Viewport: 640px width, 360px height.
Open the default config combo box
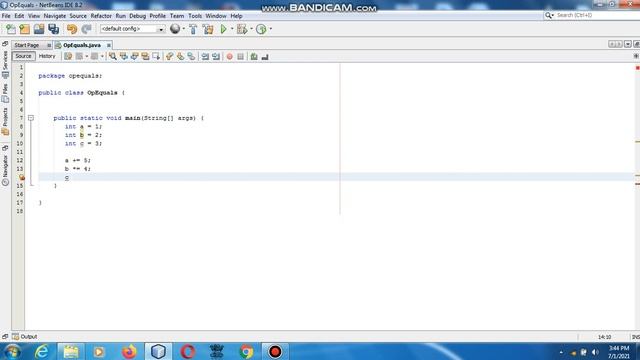[132, 29]
